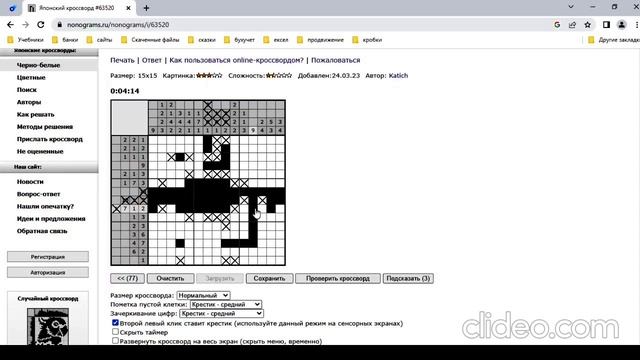Select Цветные crosswords in sidebar

coord(31,77)
